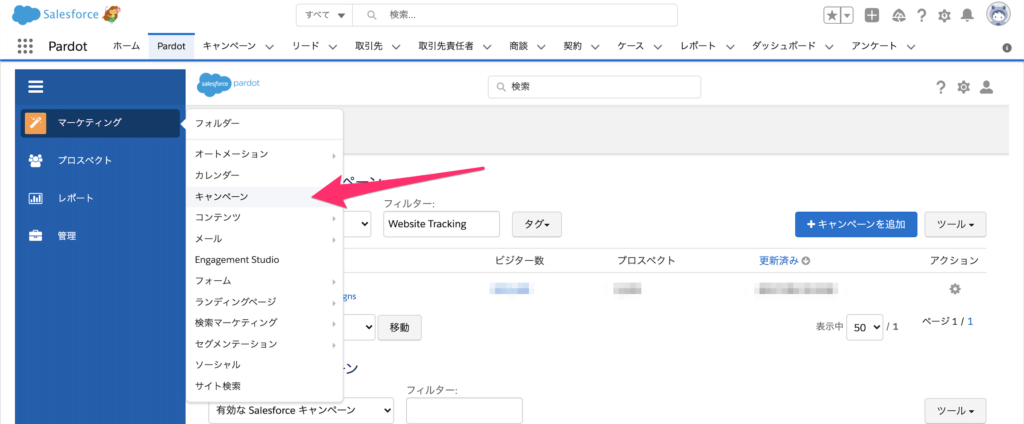Open the Trailhead guidance icon
1024x424 pixels.
point(899,16)
